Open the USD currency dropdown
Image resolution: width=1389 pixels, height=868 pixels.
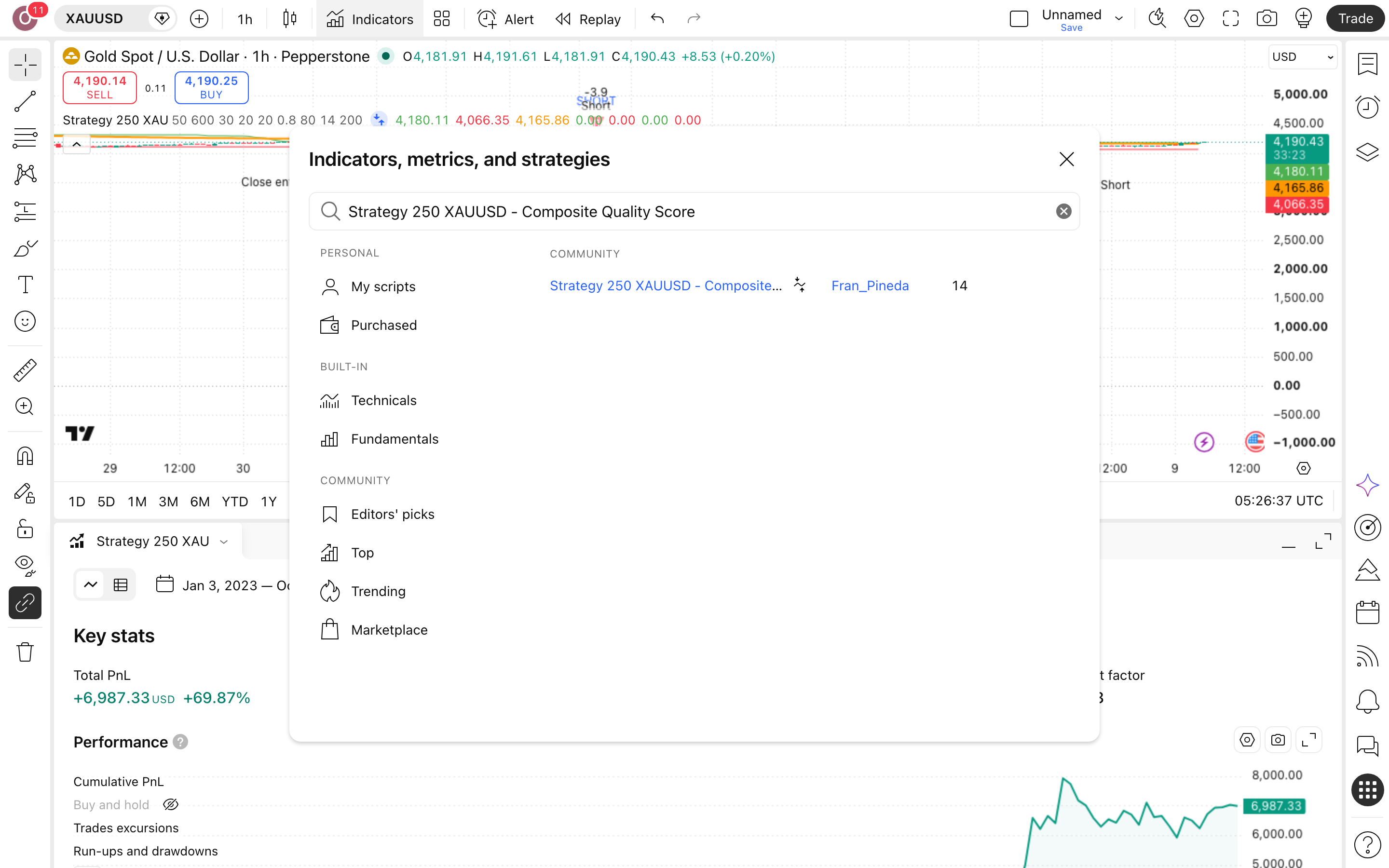(1302, 57)
